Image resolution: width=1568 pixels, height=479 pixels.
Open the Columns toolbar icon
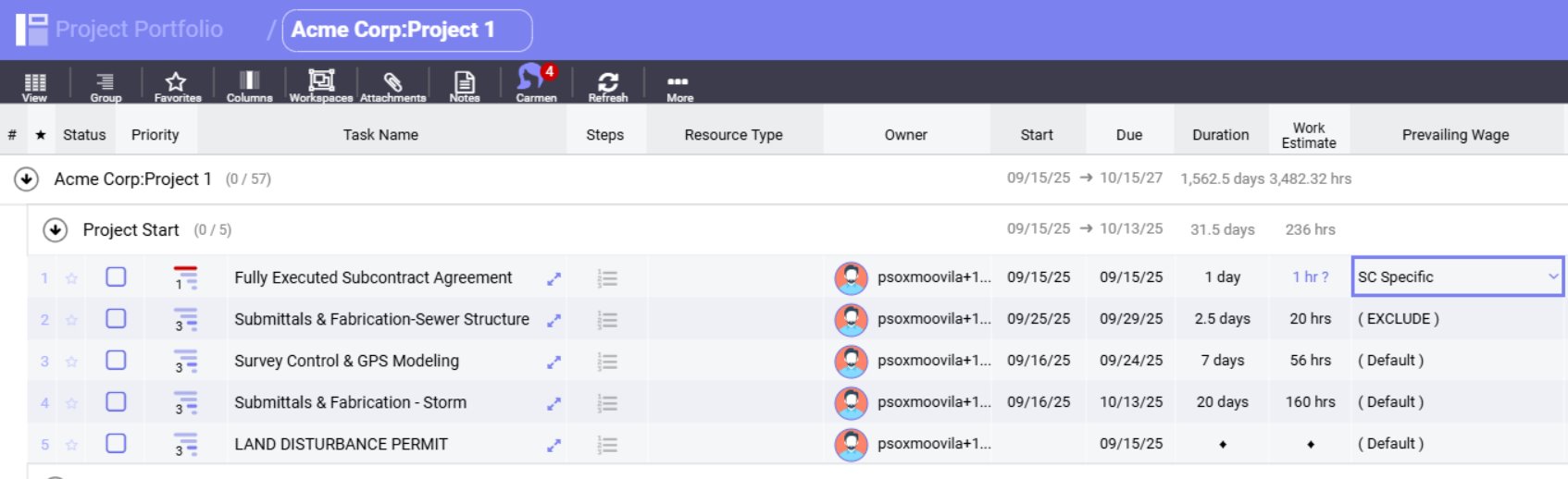[x=249, y=84]
